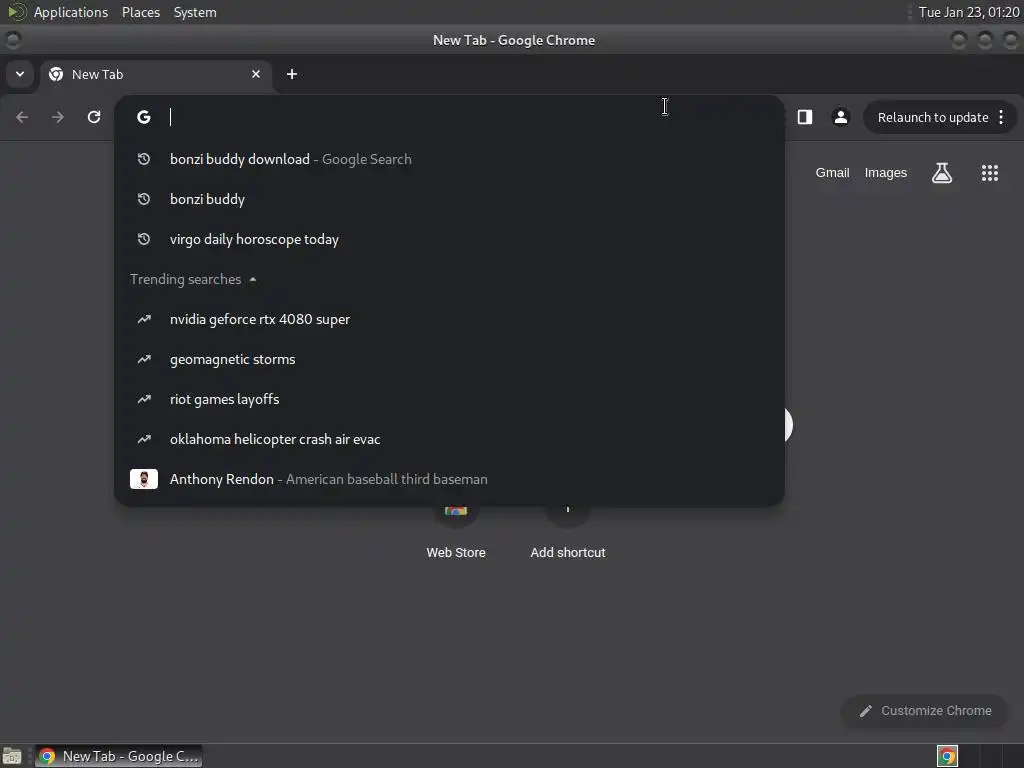Viewport: 1024px width, 768px height.
Task: Click the clock showing Tue Jan 23
Action: [x=968, y=12]
